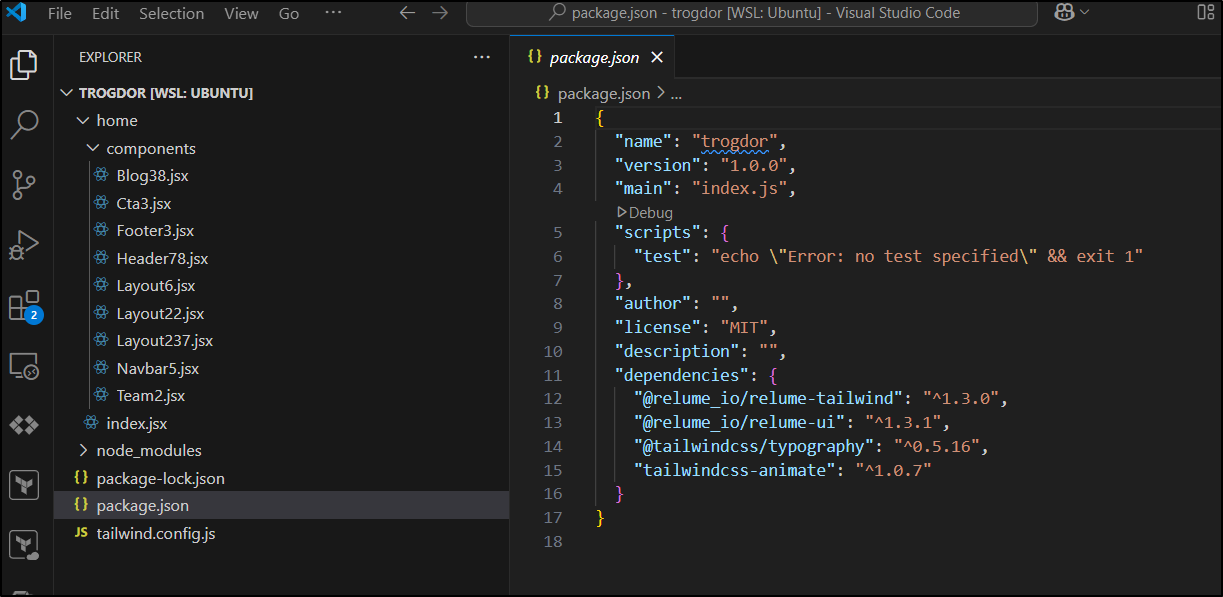The width and height of the screenshot is (1223, 597).
Task: Open the Go menu
Action: tap(289, 13)
